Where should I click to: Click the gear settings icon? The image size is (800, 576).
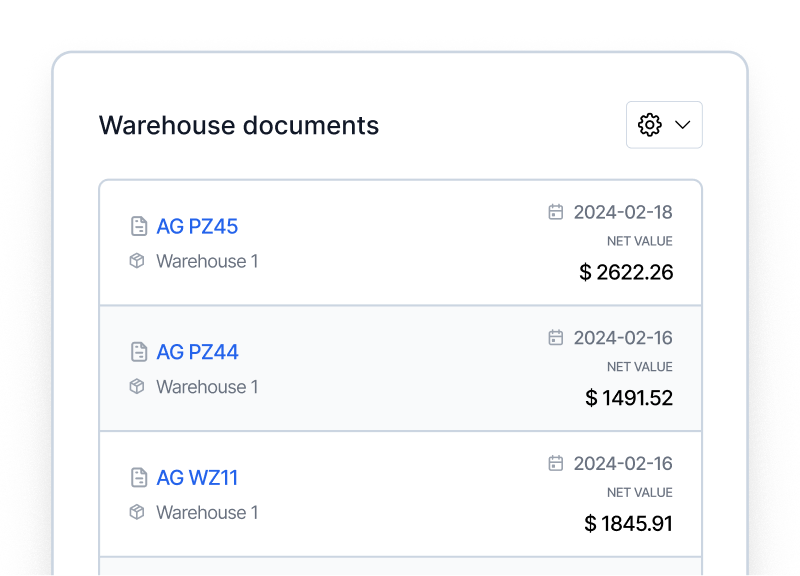[649, 125]
